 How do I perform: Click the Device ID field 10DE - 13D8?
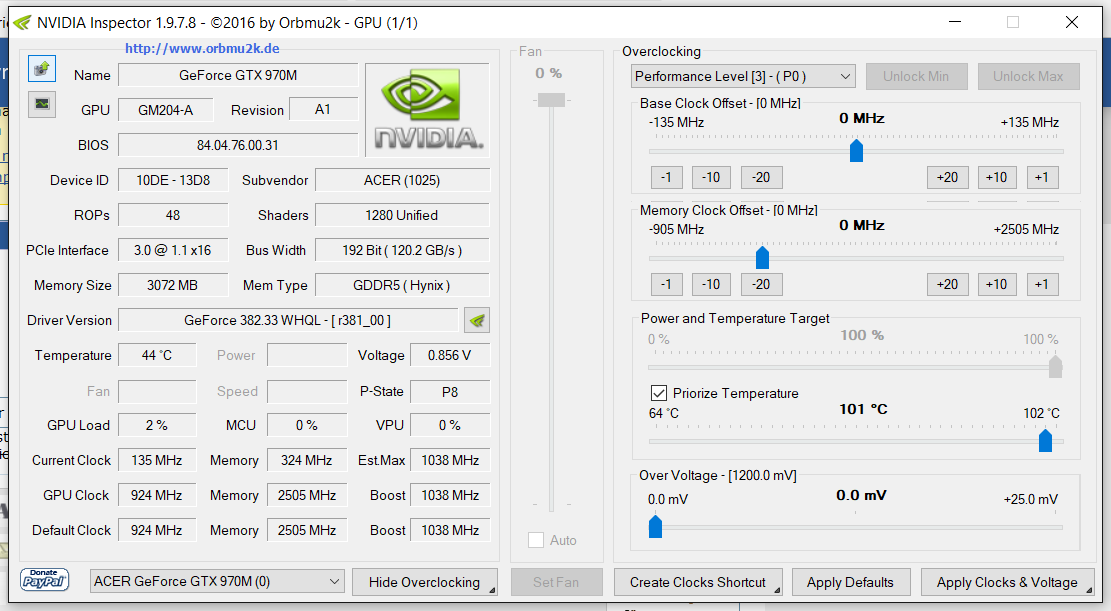tap(173, 180)
